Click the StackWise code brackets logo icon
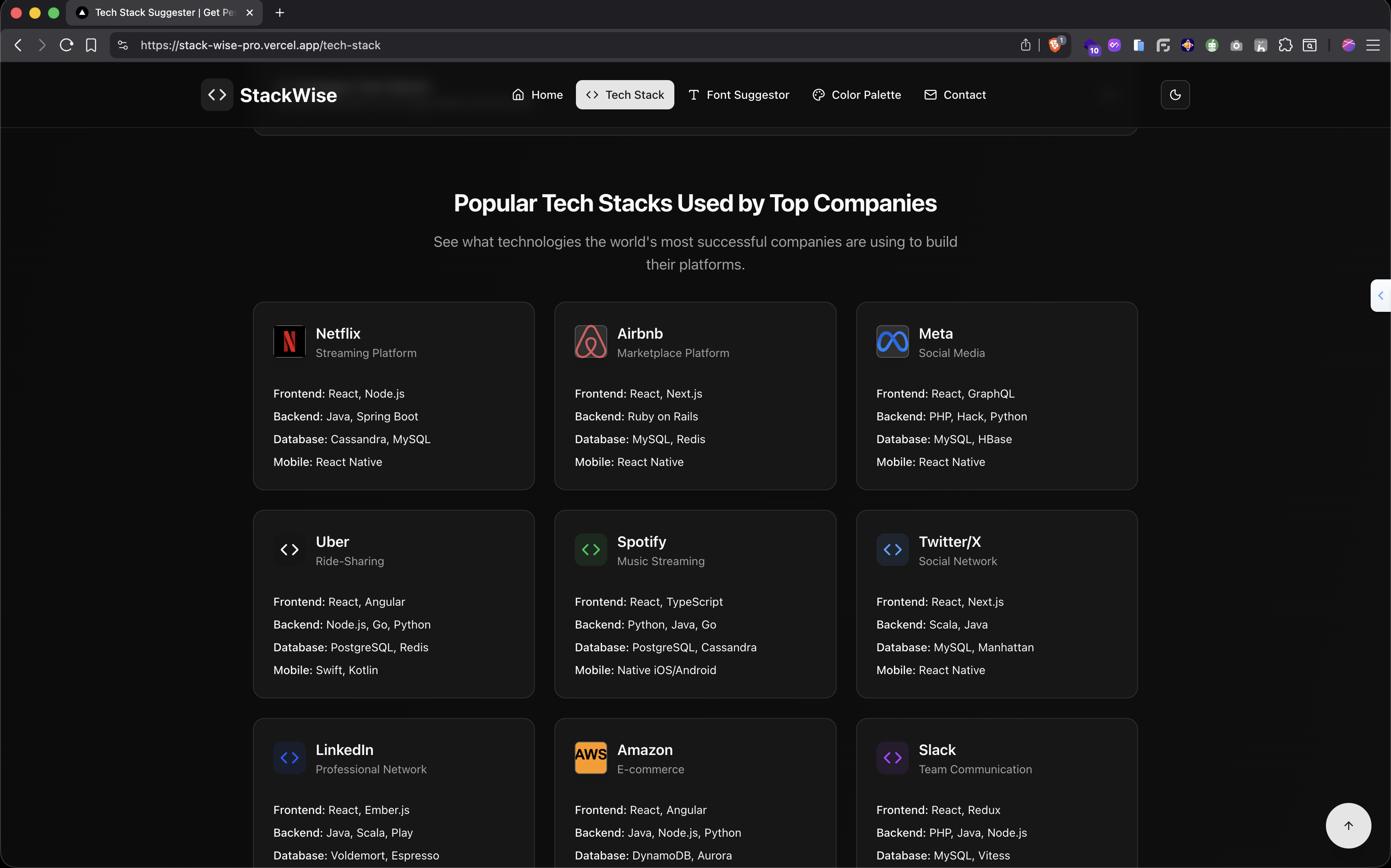This screenshot has width=1391, height=868. (217, 95)
